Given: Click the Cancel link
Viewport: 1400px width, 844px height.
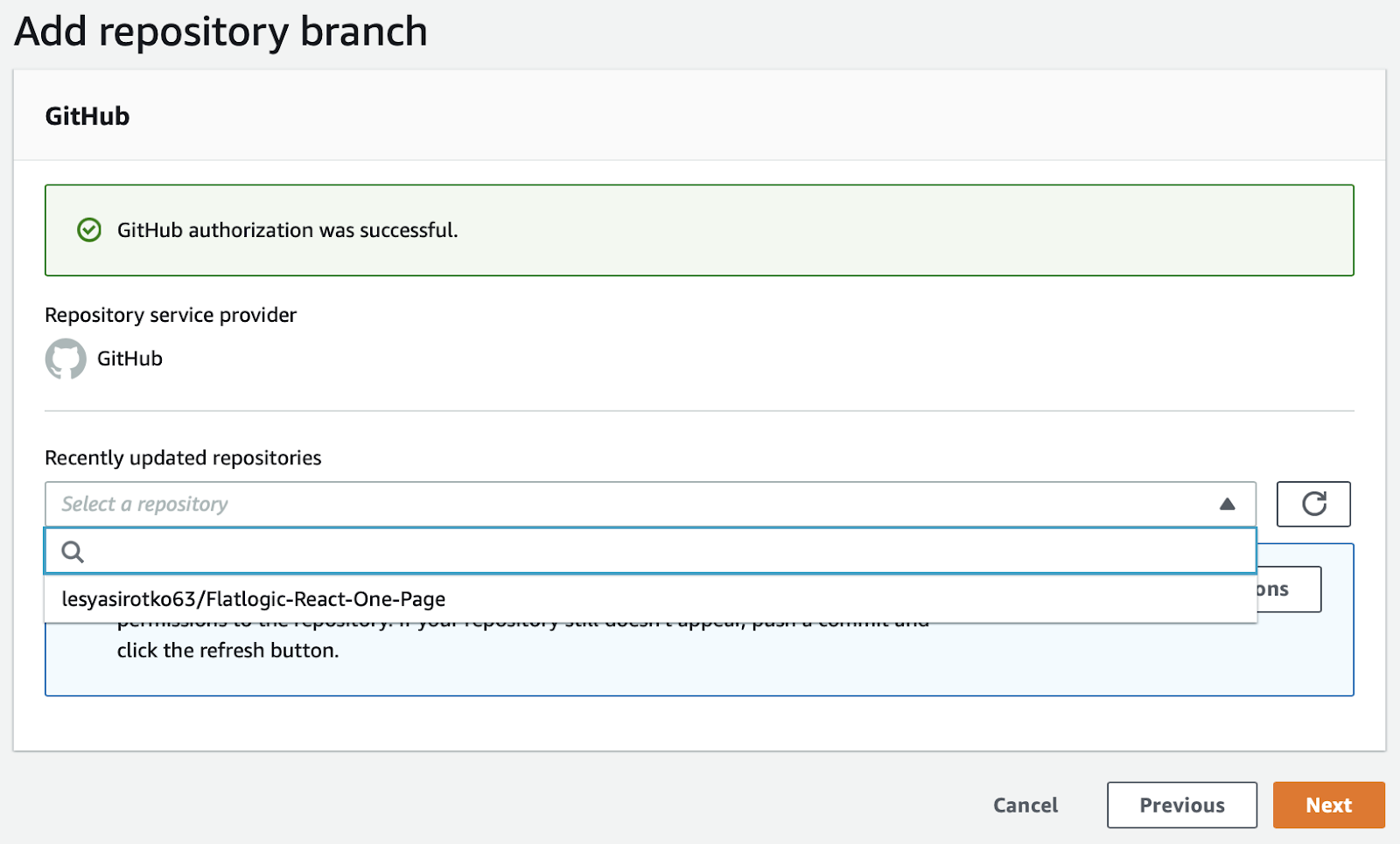Looking at the screenshot, I should click(1025, 805).
